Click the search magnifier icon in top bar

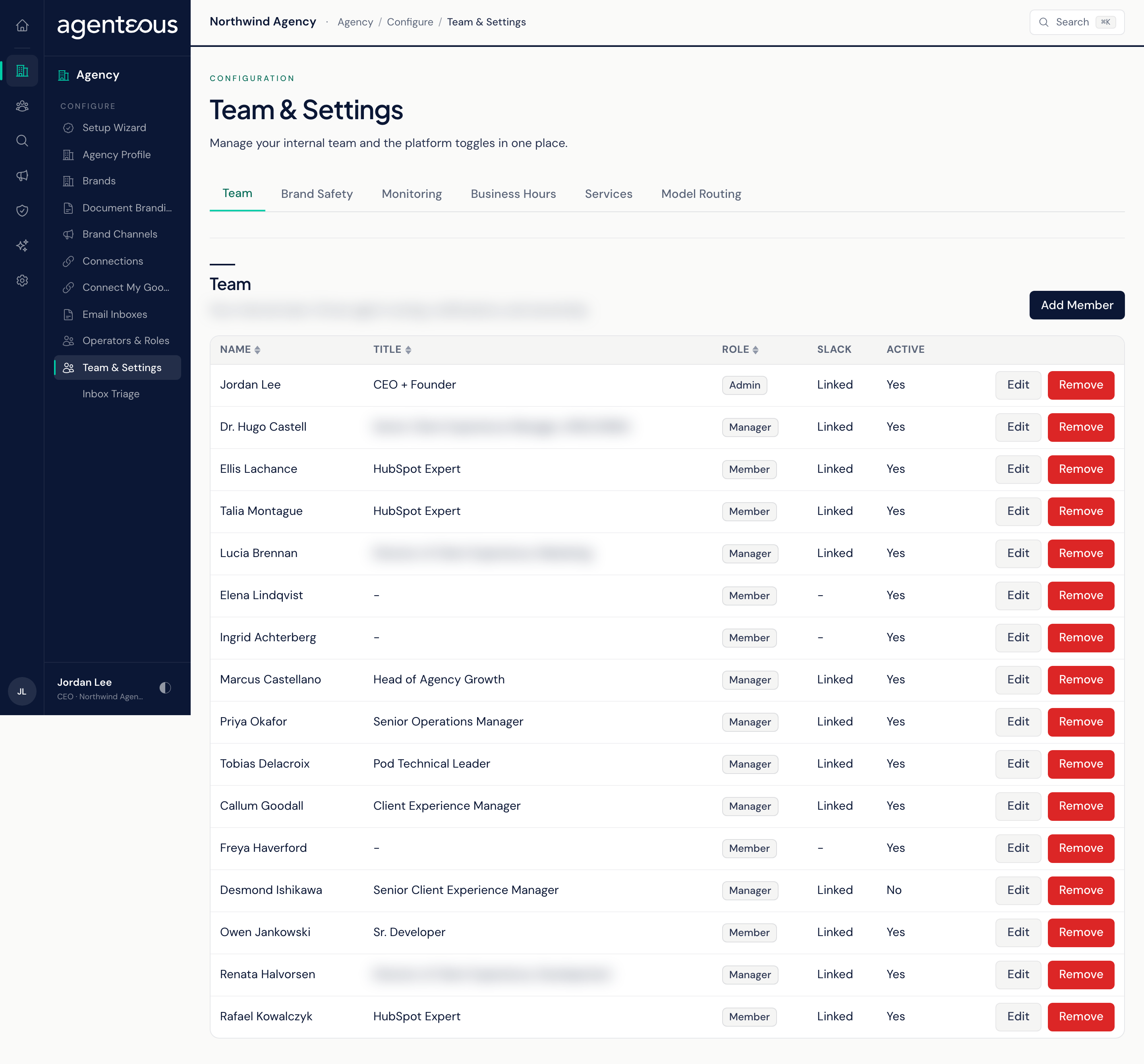tap(1044, 22)
